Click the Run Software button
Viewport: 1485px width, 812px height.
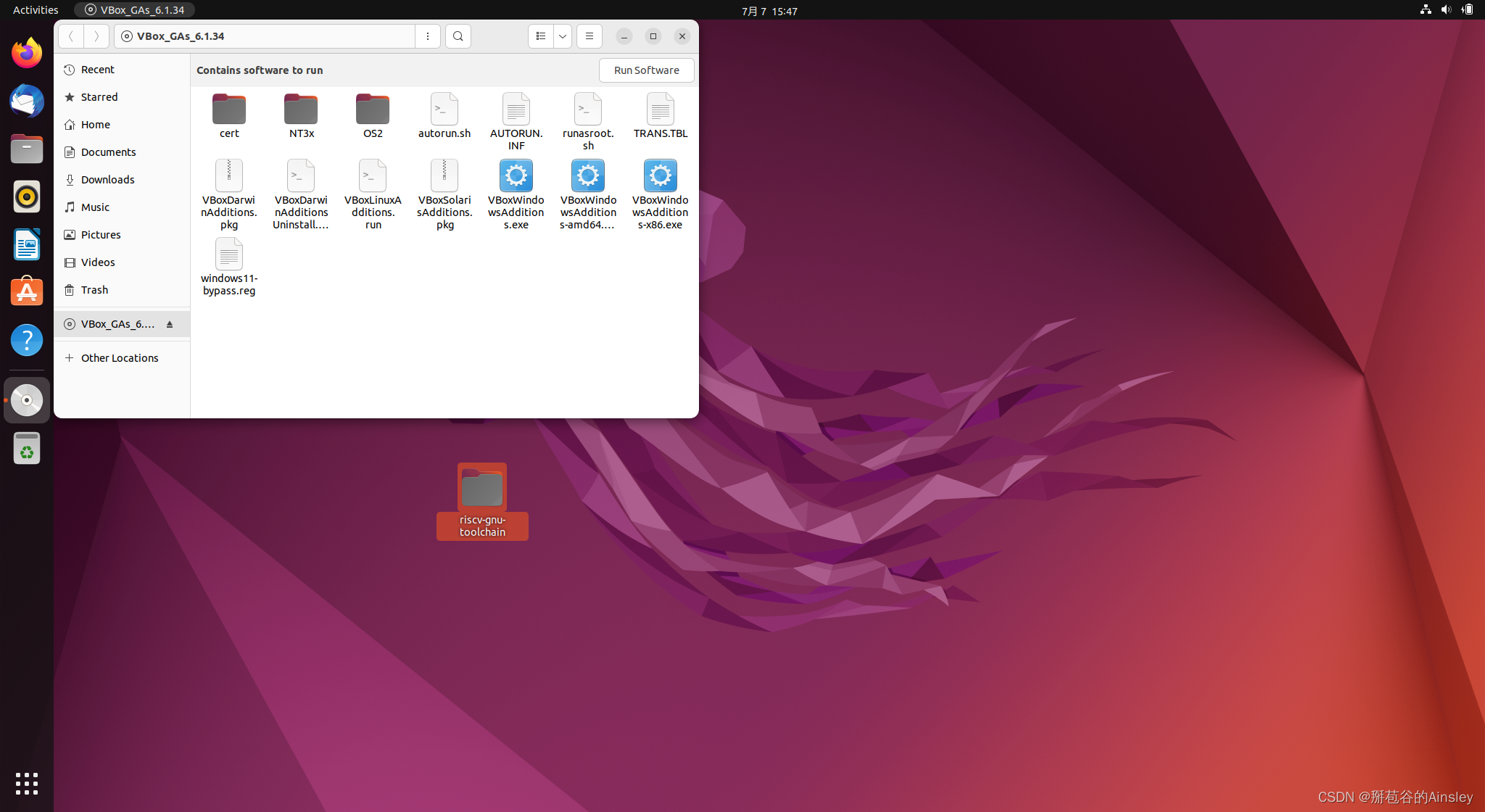pos(646,70)
